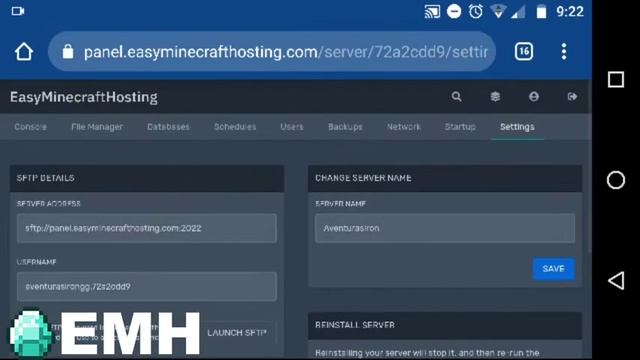The image size is (640, 360).
Task: Switch to the Backups tab
Action: tap(345, 127)
